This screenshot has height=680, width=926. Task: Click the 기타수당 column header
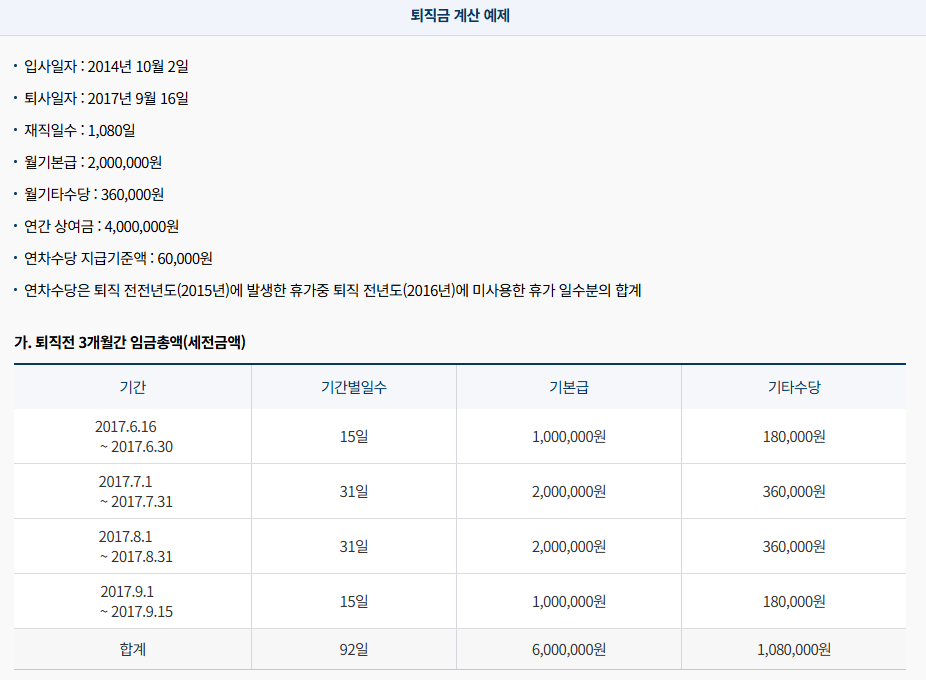pyautogui.click(x=794, y=387)
